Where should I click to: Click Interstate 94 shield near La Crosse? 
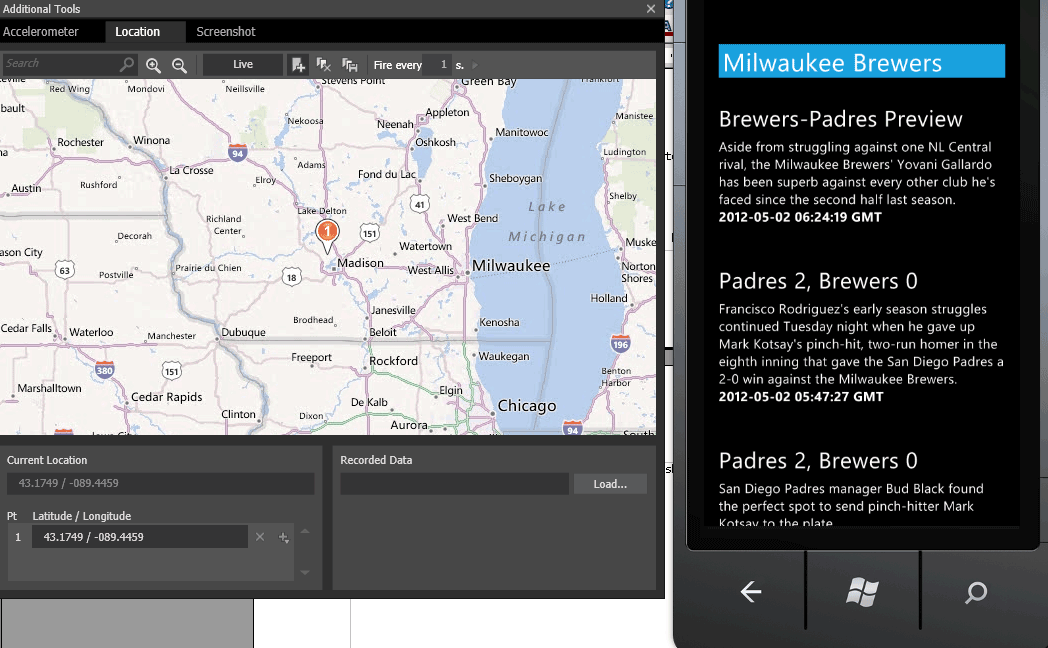pos(237,152)
